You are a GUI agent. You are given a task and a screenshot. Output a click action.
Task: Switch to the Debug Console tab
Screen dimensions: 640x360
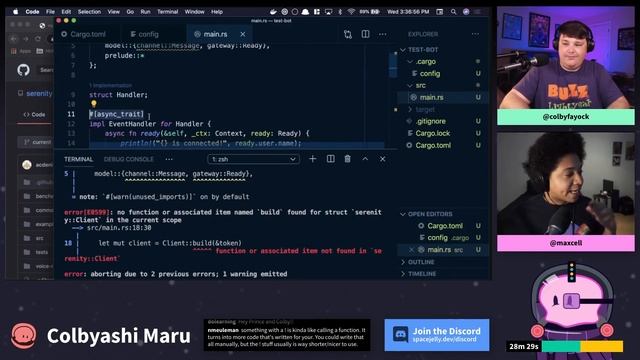pyautogui.click(x=129, y=159)
